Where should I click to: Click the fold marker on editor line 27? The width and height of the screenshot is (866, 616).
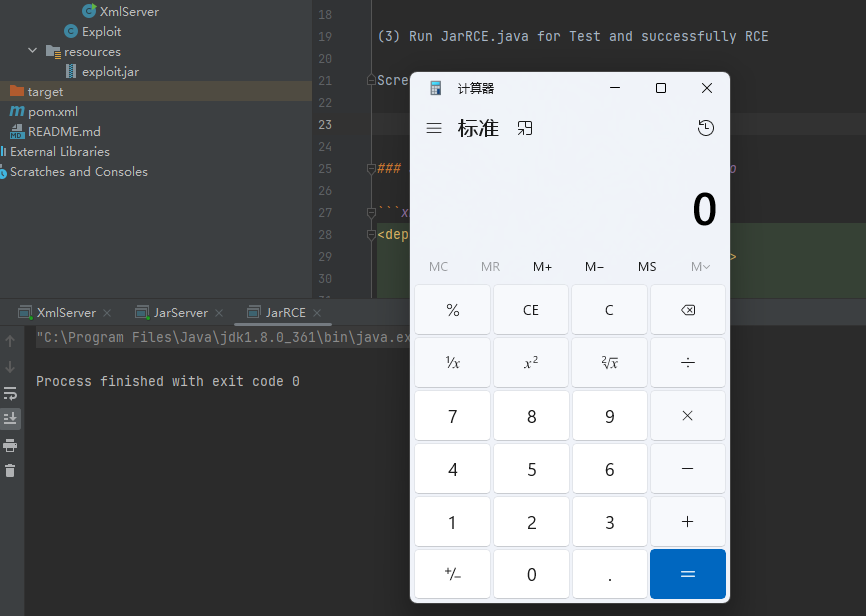371,213
